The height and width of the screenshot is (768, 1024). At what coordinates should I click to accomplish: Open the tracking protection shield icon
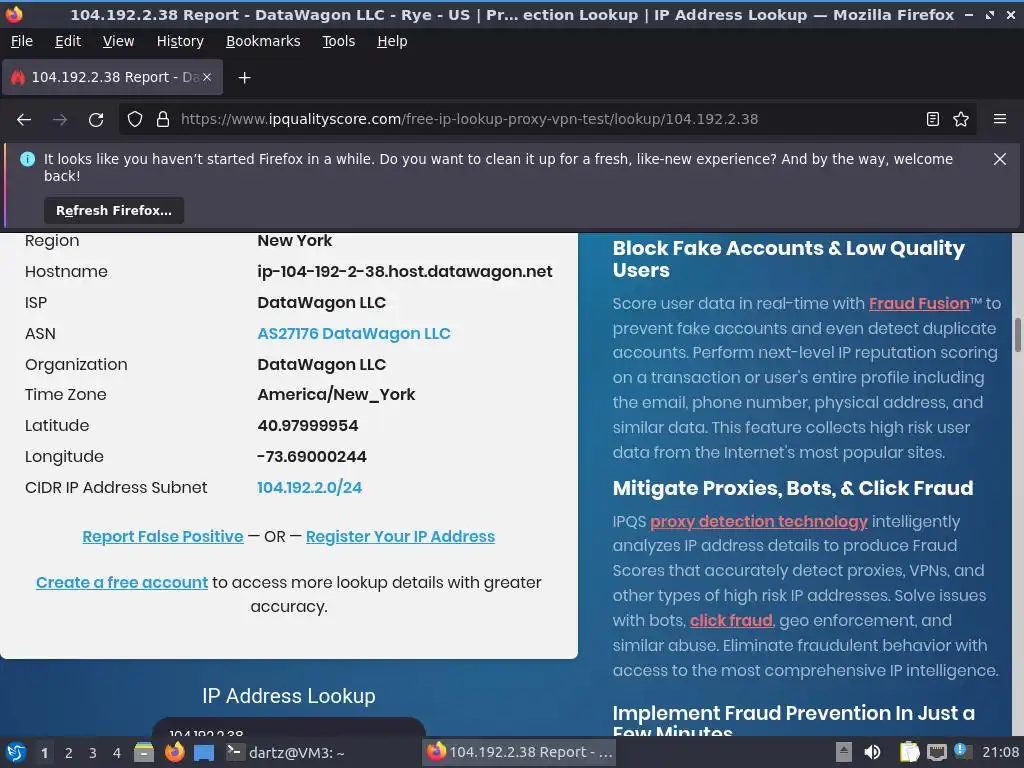135,119
